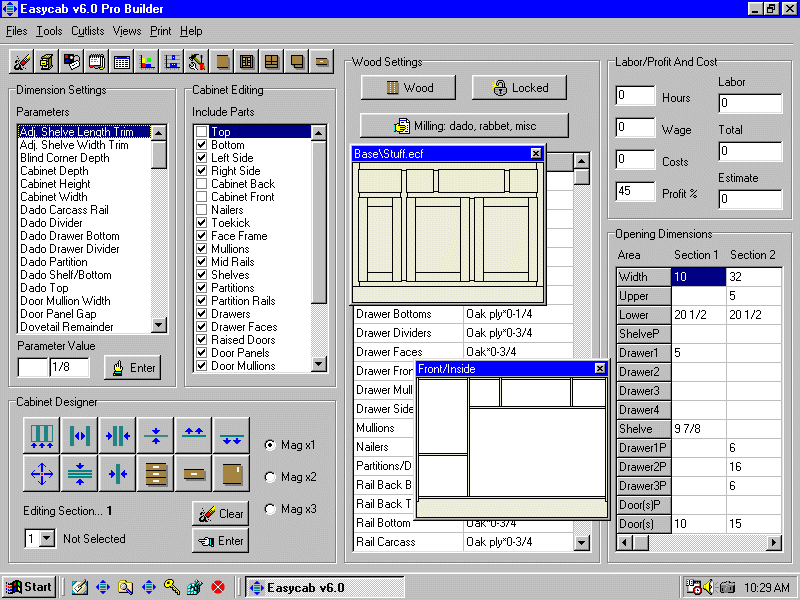Uncheck the Bottom part checkbox

coord(202,145)
